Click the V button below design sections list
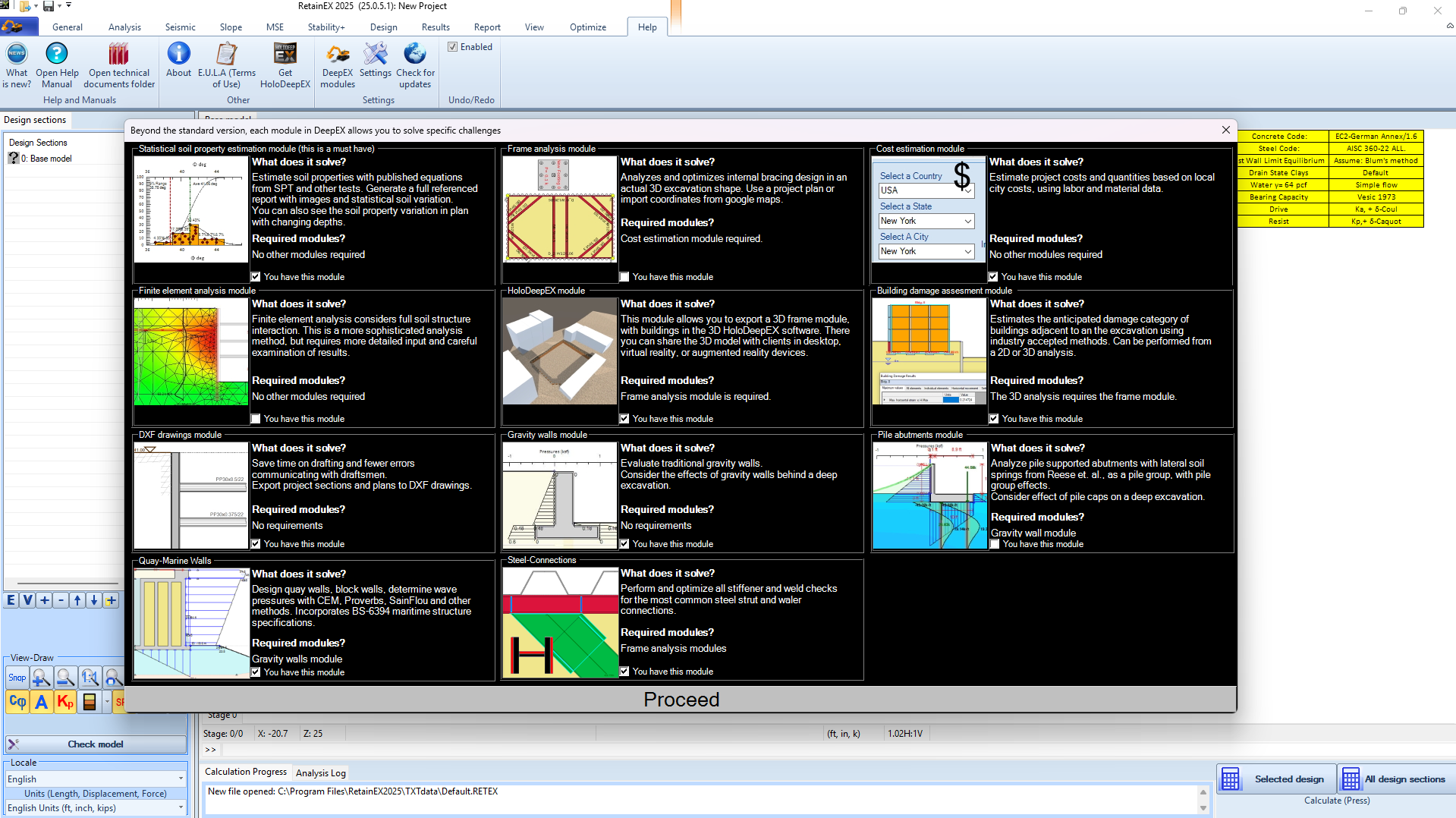This screenshot has height=818, width=1456. pos(27,600)
